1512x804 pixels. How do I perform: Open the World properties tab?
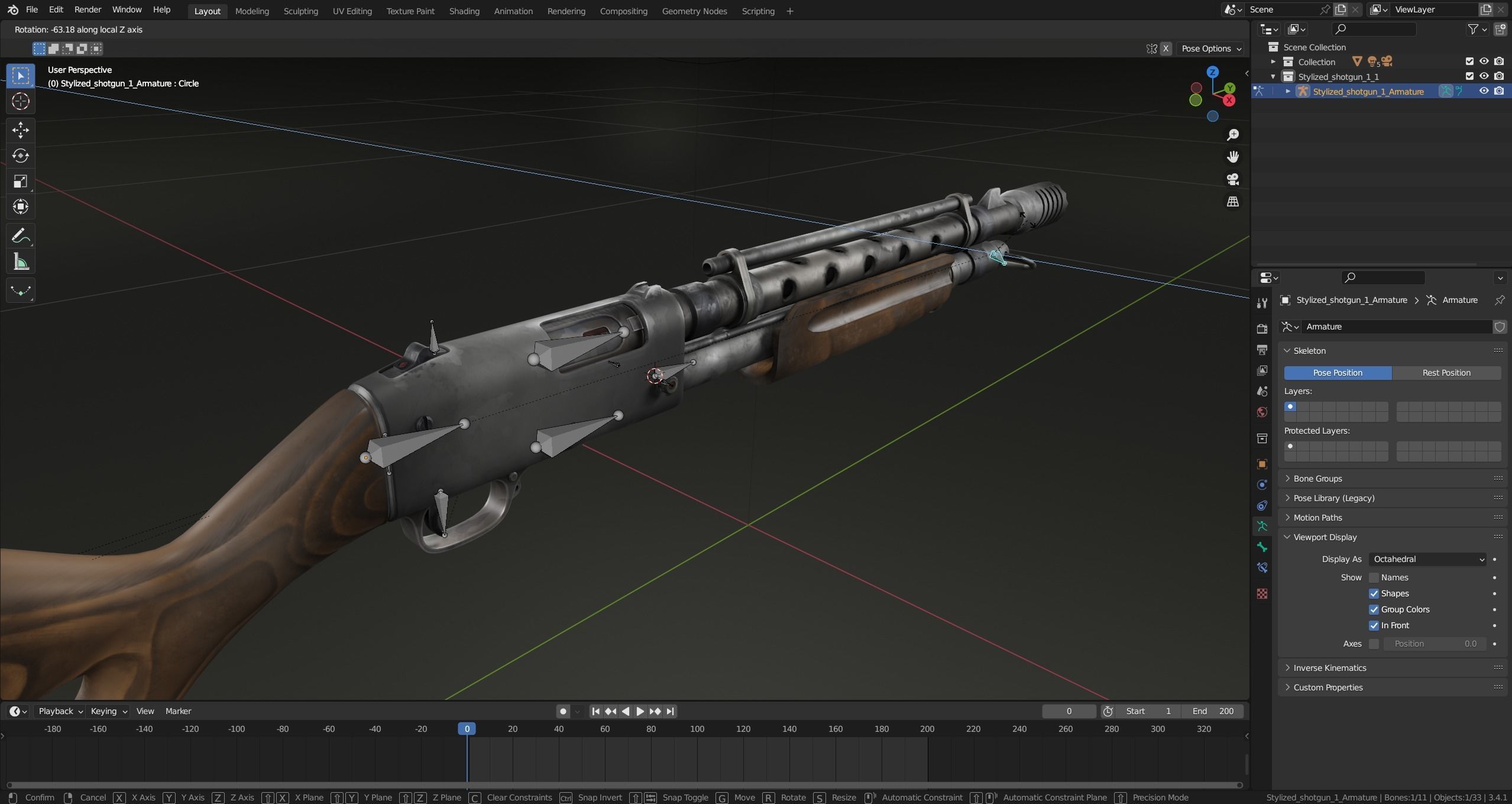[x=1262, y=412]
